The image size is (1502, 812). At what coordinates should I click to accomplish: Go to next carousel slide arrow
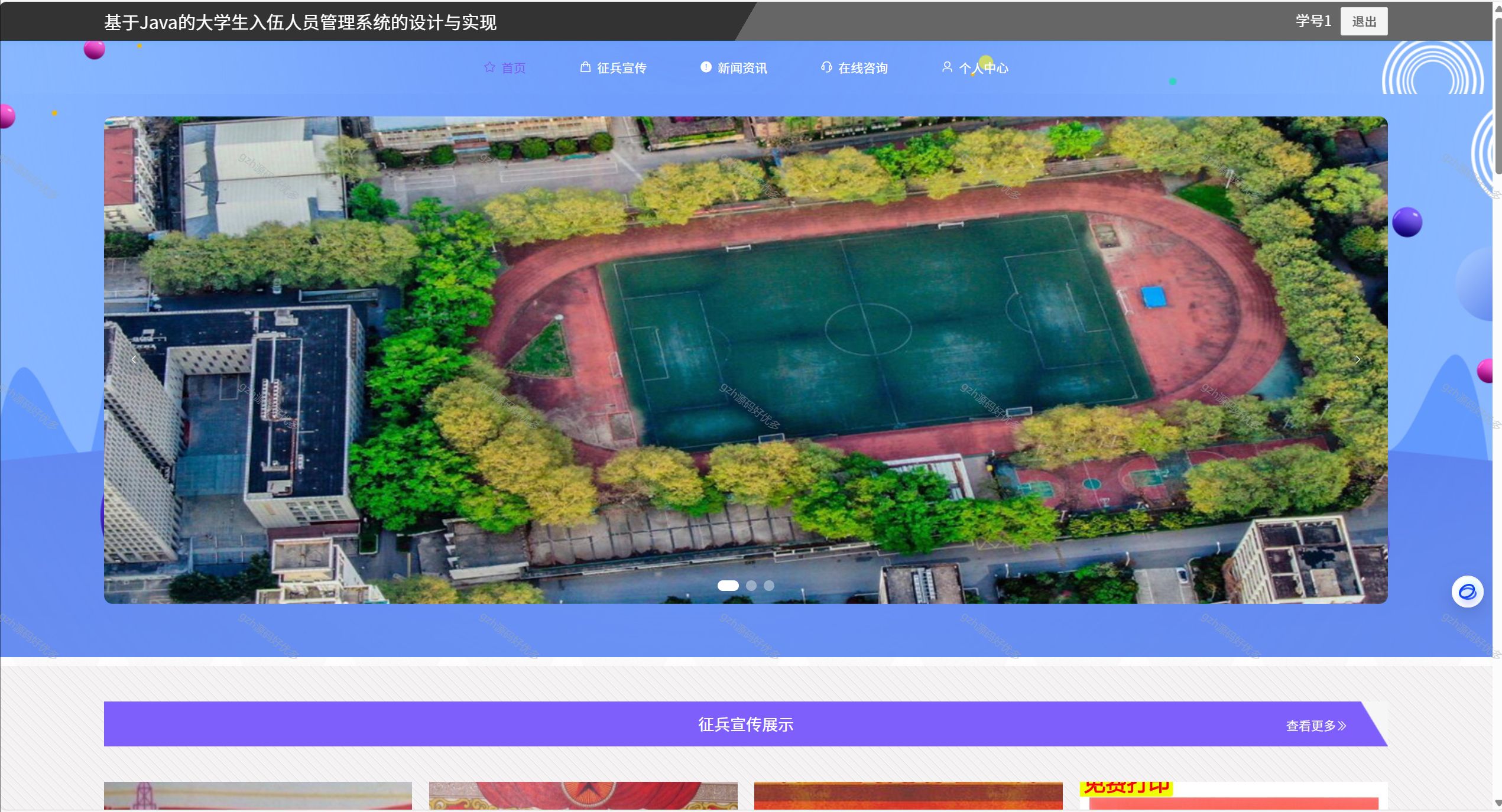[x=1358, y=359]
